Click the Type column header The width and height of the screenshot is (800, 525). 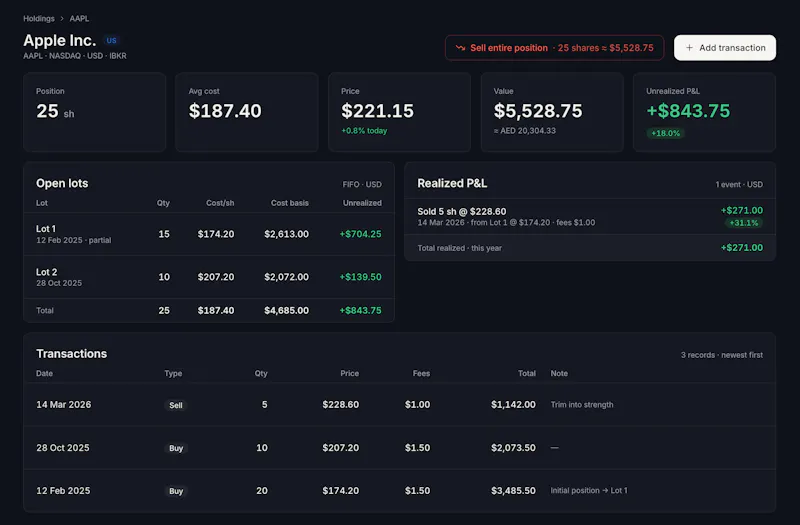173,373
